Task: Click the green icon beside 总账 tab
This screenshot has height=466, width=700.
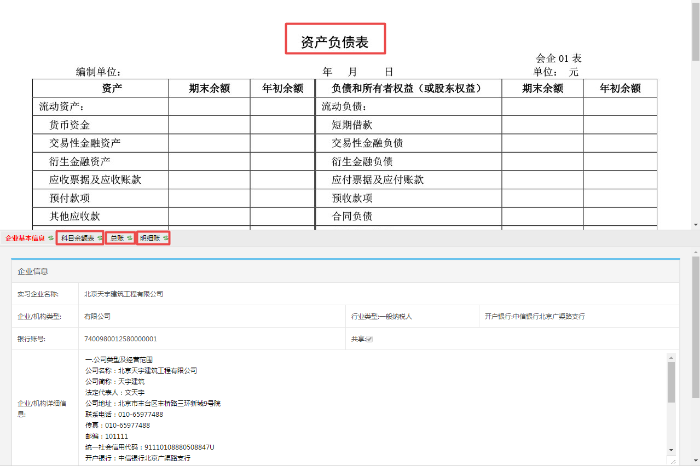Action: (x=131, y=239)
